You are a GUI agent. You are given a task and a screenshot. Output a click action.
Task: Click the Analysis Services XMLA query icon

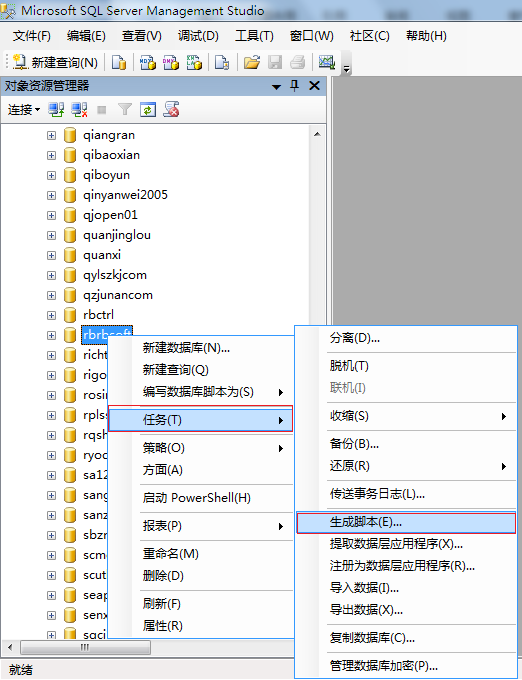click(194, 63)
